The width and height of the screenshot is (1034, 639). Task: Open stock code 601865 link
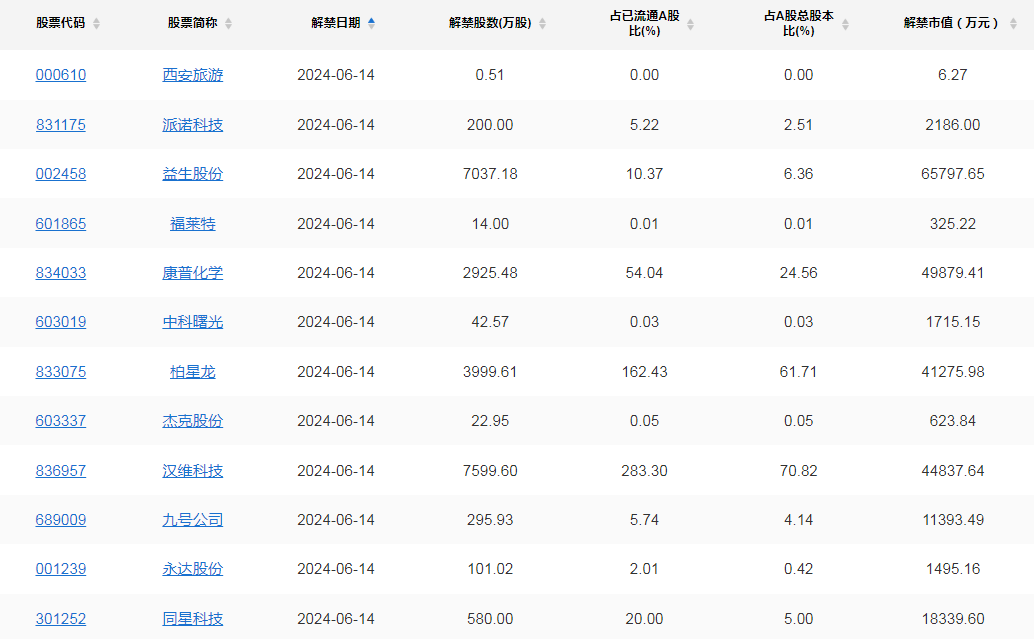(x=61, y=224)
